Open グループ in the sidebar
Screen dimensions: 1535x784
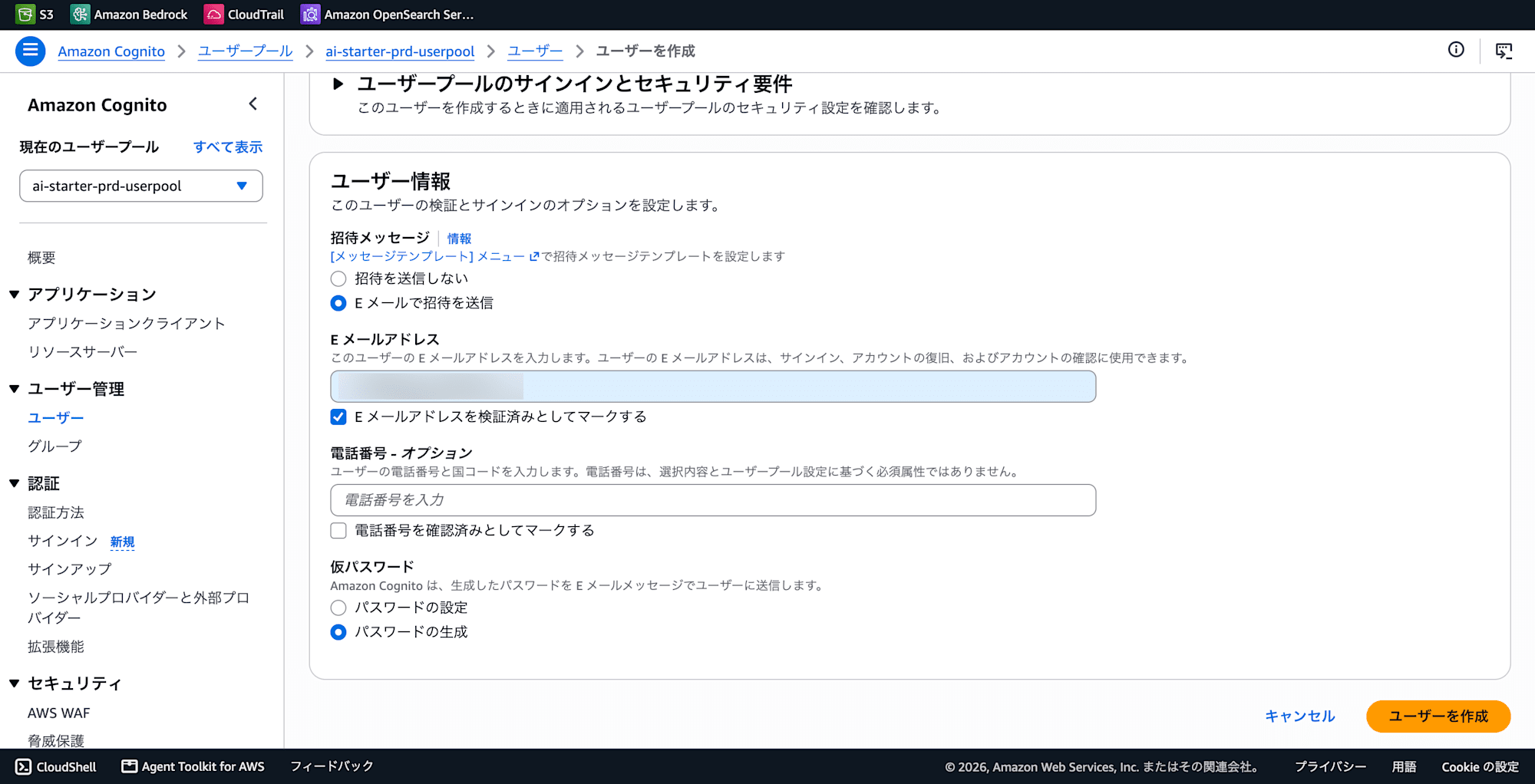[x=54, y=446]
